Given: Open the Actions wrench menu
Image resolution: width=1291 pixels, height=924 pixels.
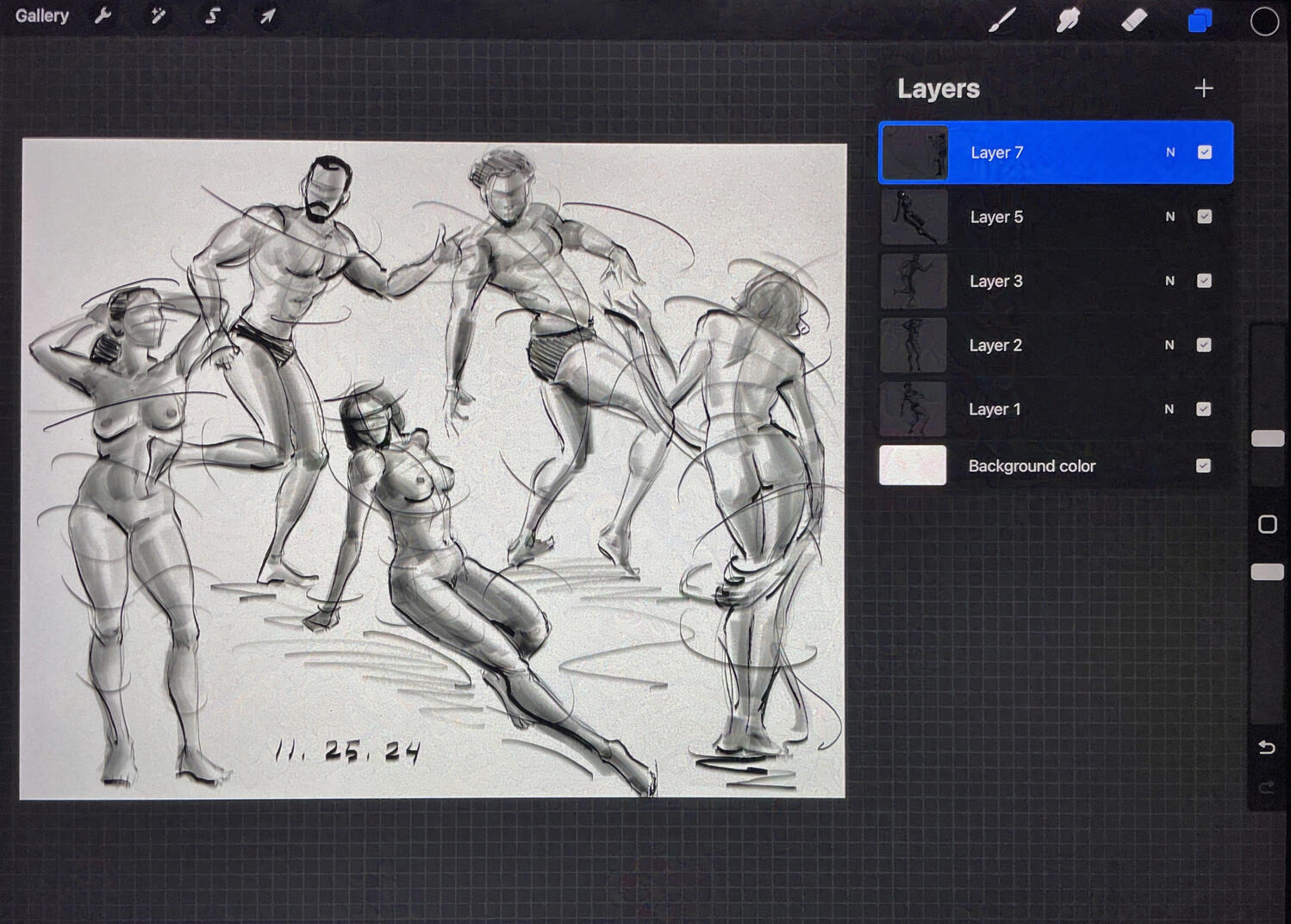Looking at the screenshot, I should pyautogui.click(x=103, y=16).
